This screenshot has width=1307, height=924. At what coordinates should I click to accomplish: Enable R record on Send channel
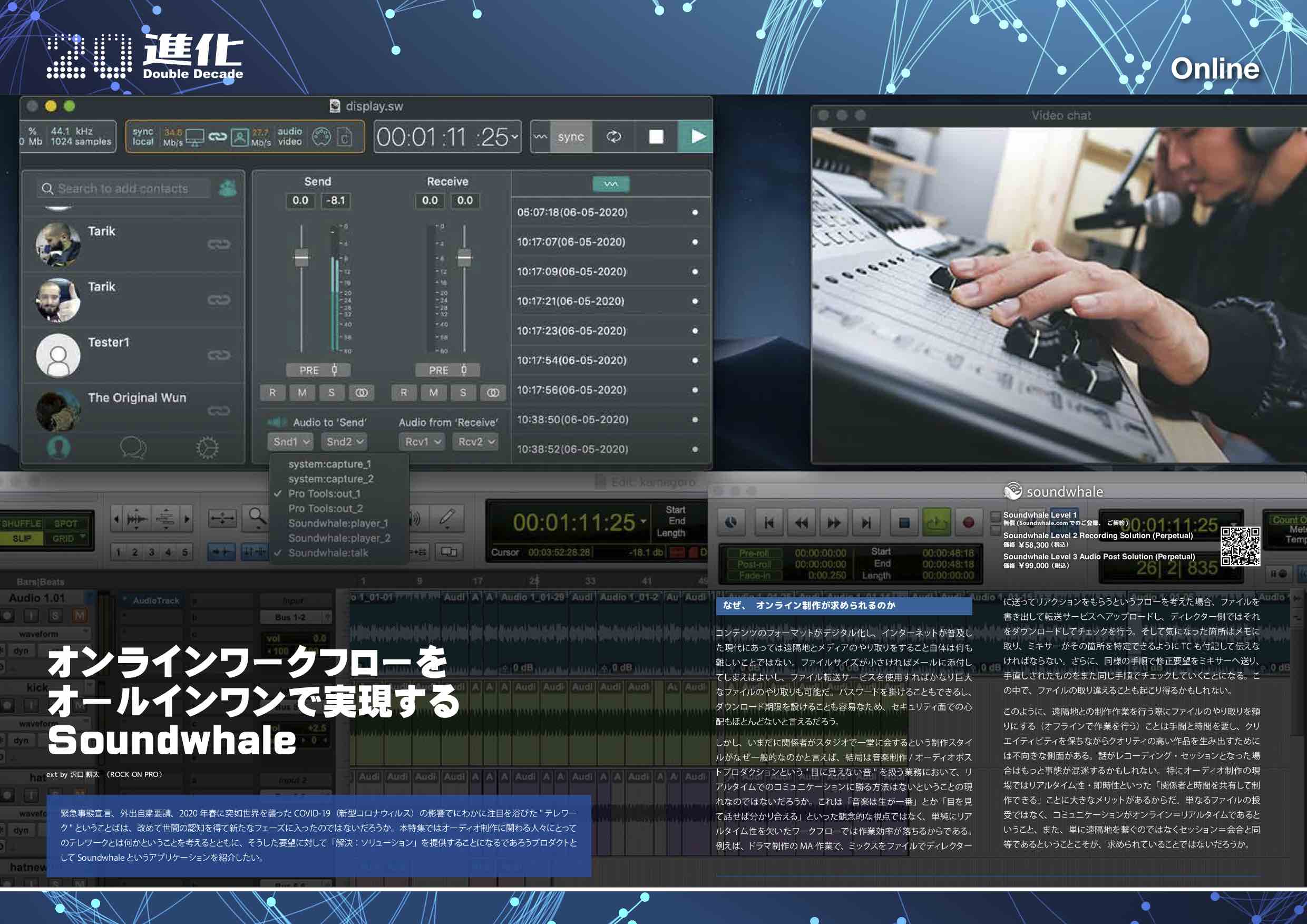(272, 393)
